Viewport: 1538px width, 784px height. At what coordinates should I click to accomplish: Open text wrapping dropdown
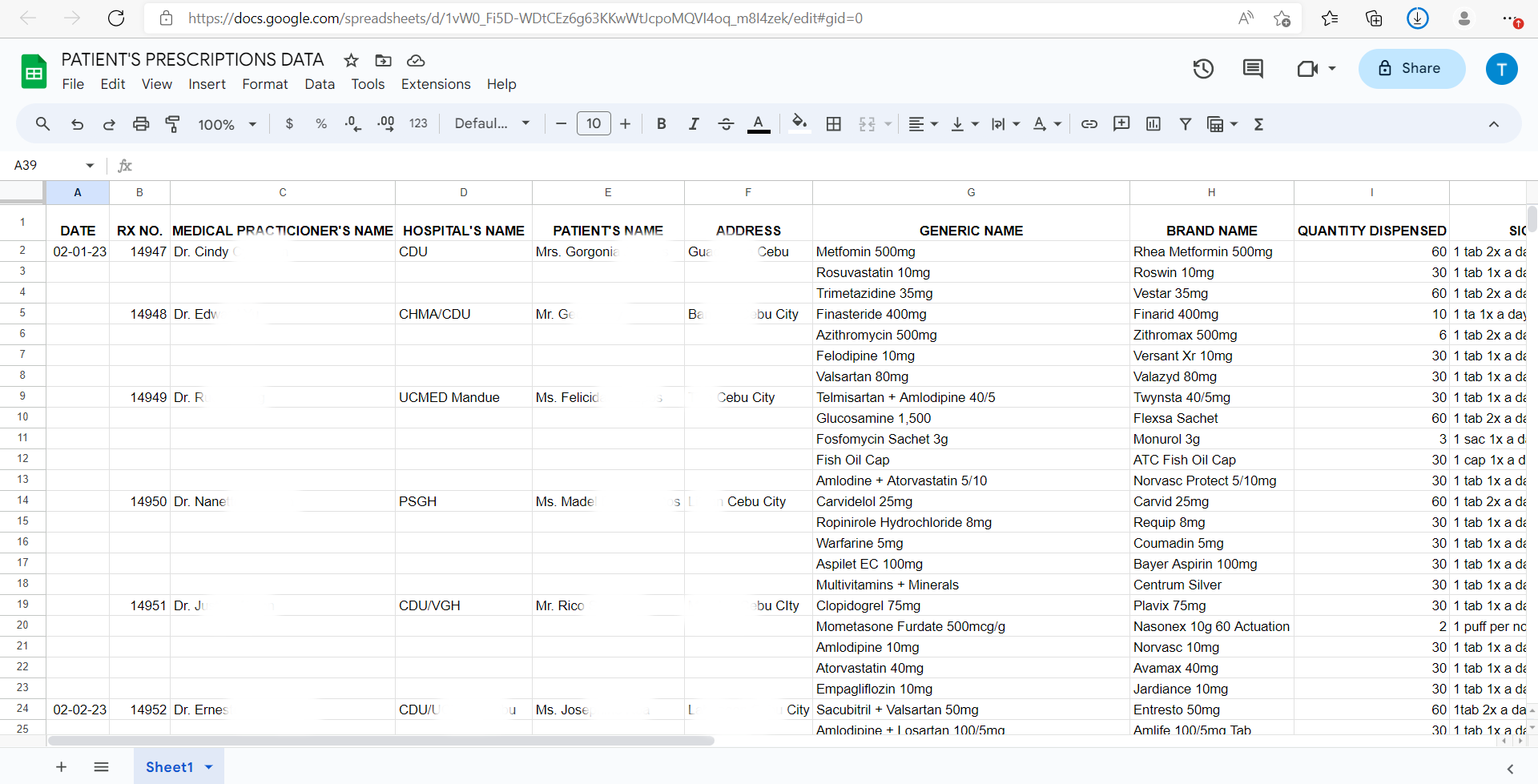(x=1005, y=124)
